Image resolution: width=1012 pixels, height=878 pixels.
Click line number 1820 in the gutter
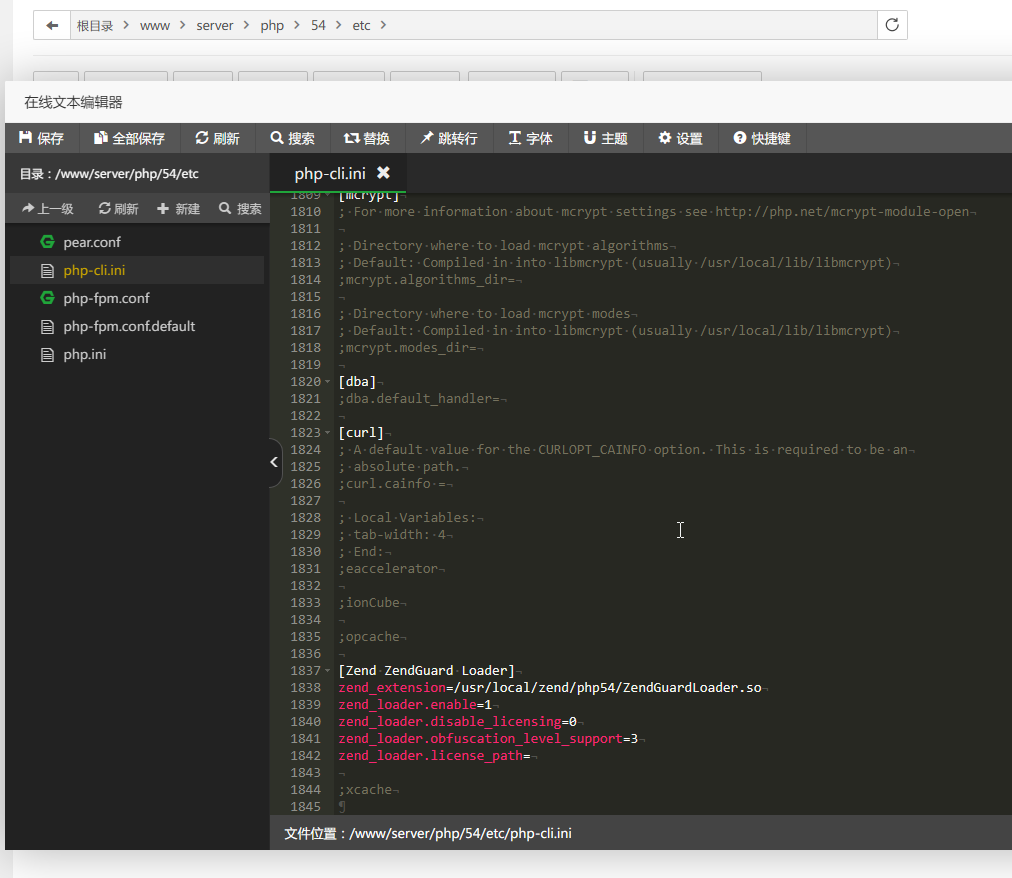305,382
